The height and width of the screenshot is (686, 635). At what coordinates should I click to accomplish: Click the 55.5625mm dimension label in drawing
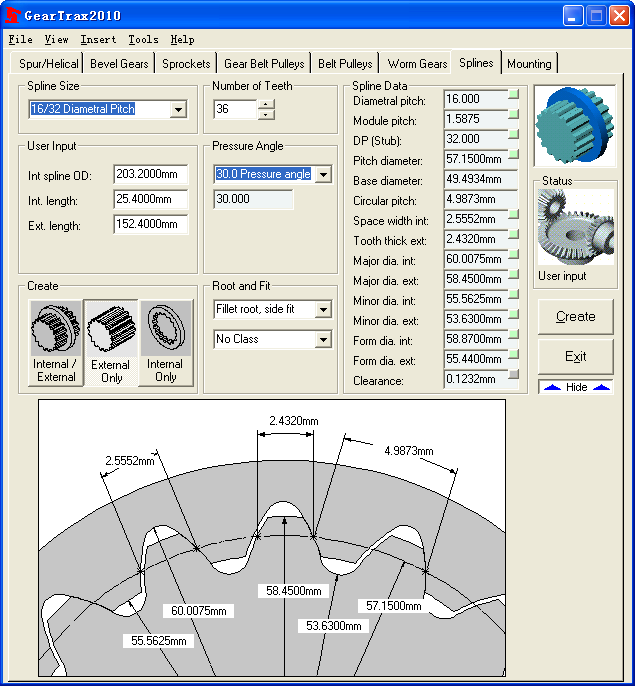point(158,641)
